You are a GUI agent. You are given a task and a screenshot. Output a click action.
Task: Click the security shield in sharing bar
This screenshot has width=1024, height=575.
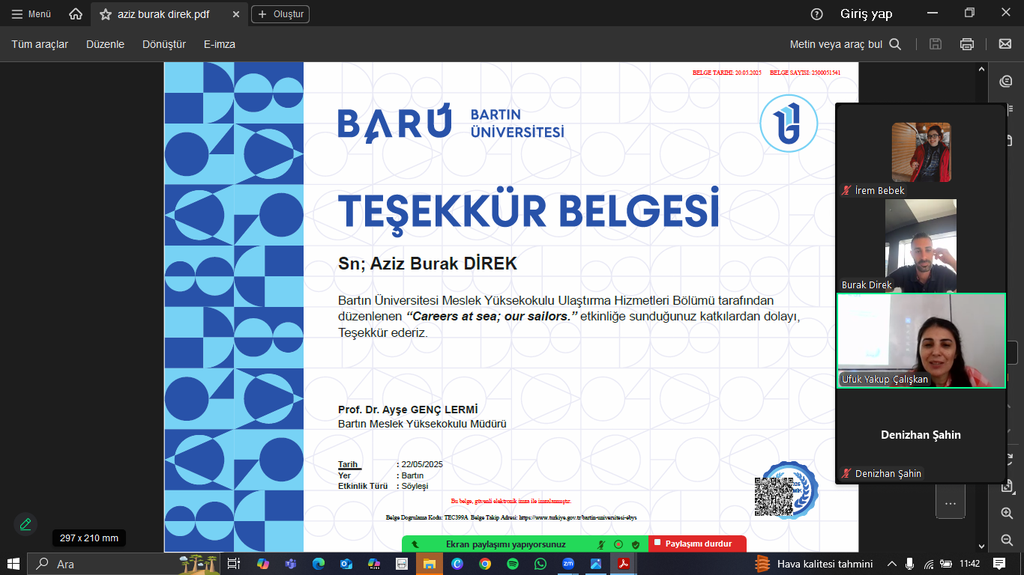coord(635,544)
